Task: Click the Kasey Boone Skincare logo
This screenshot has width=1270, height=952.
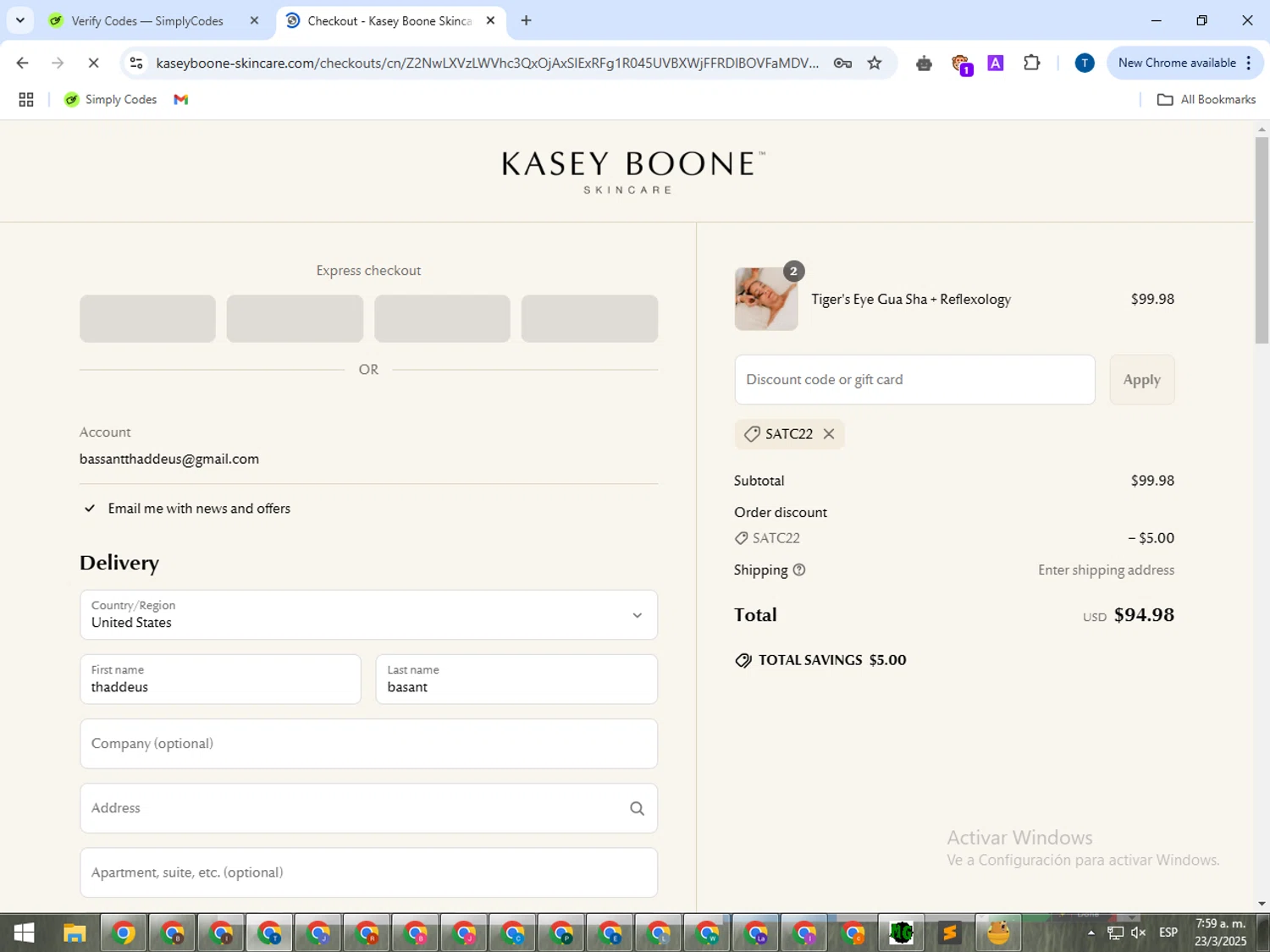Action: point(633,172)
